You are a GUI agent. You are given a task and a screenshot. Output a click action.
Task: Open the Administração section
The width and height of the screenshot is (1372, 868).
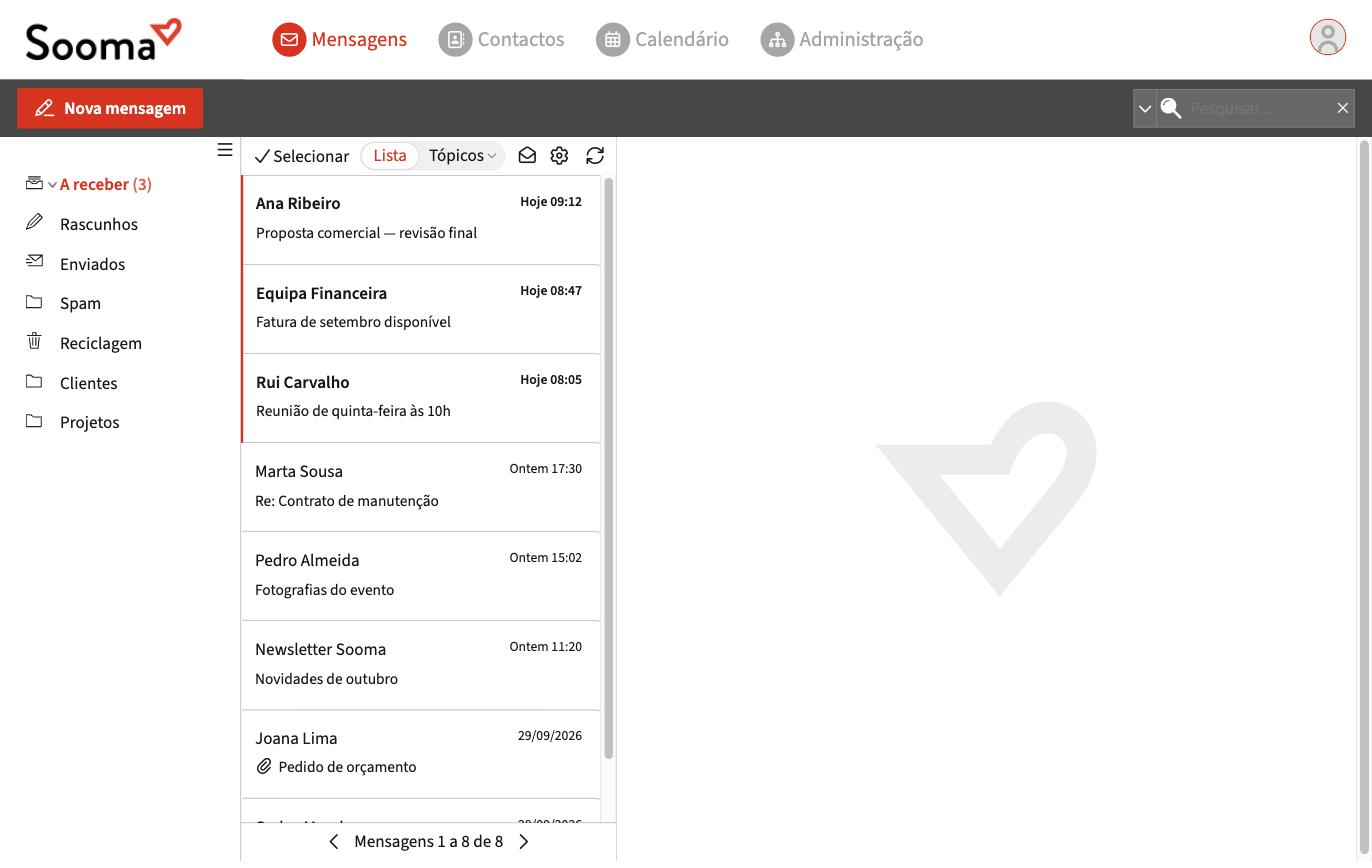841,39
